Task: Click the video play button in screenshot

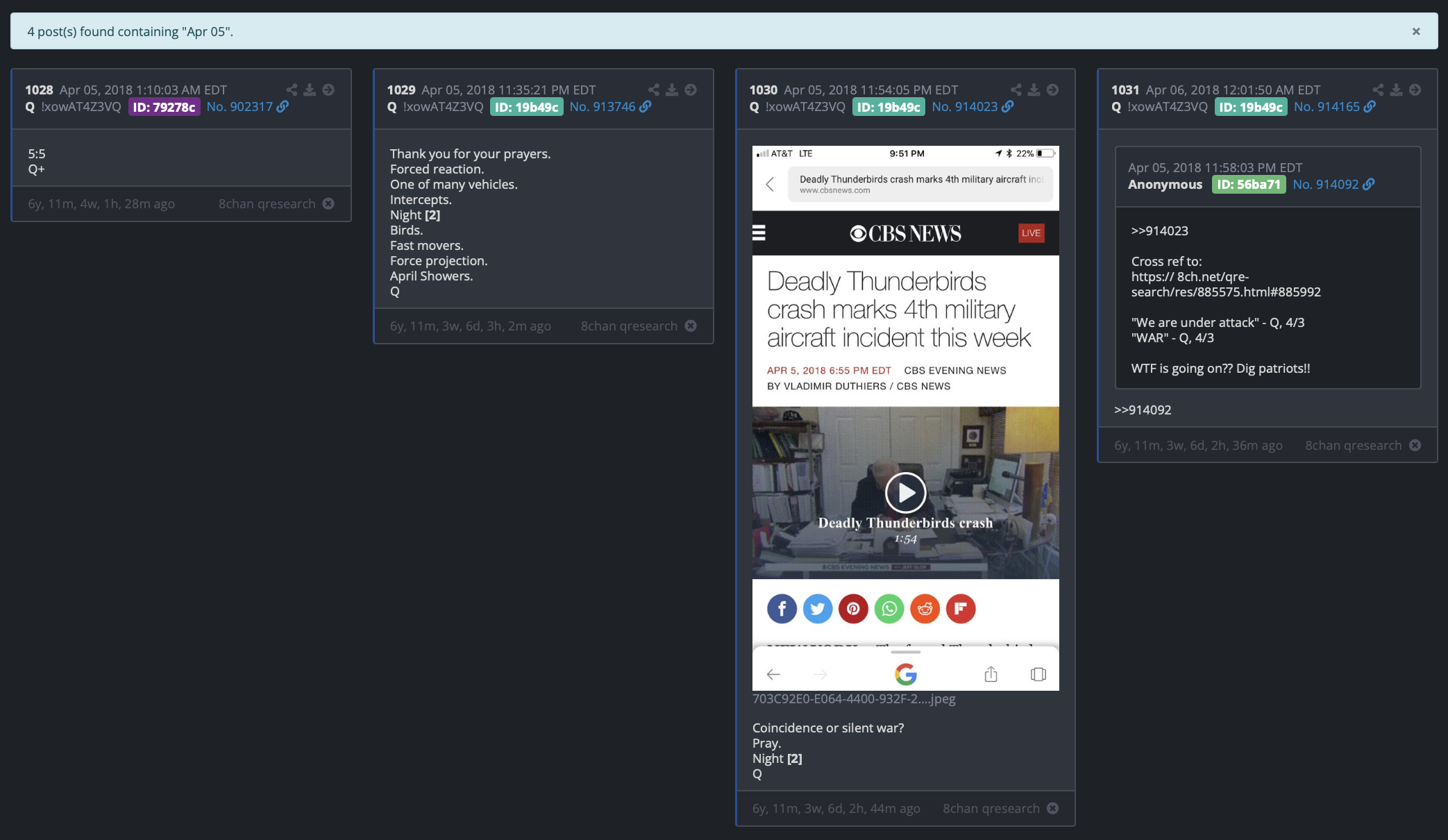Action: (x=906, y=492)
